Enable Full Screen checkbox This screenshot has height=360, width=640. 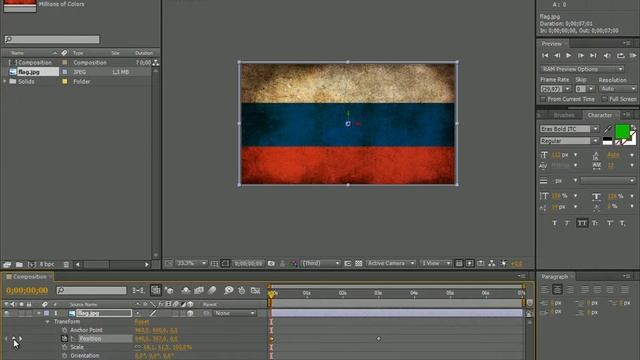pos(604,99)
